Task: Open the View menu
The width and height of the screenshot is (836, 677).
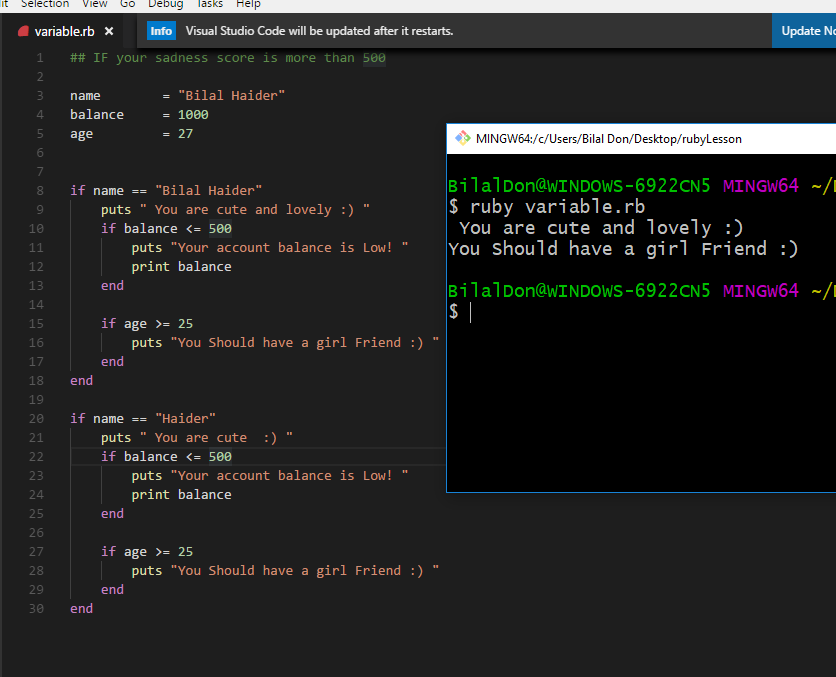Action: coord(94,4)
